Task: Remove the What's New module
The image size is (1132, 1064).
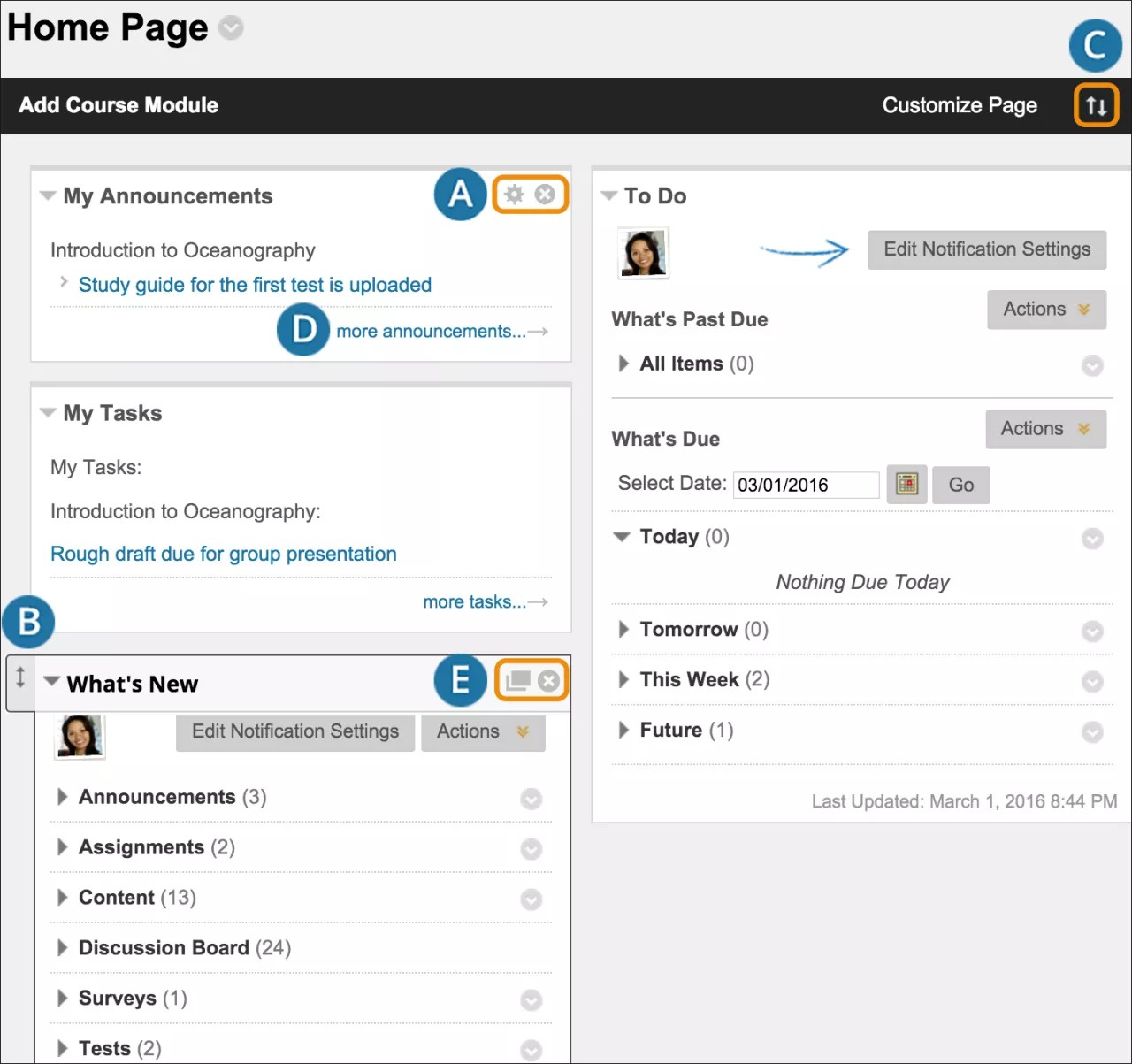Action: click(x=549, y=680)
